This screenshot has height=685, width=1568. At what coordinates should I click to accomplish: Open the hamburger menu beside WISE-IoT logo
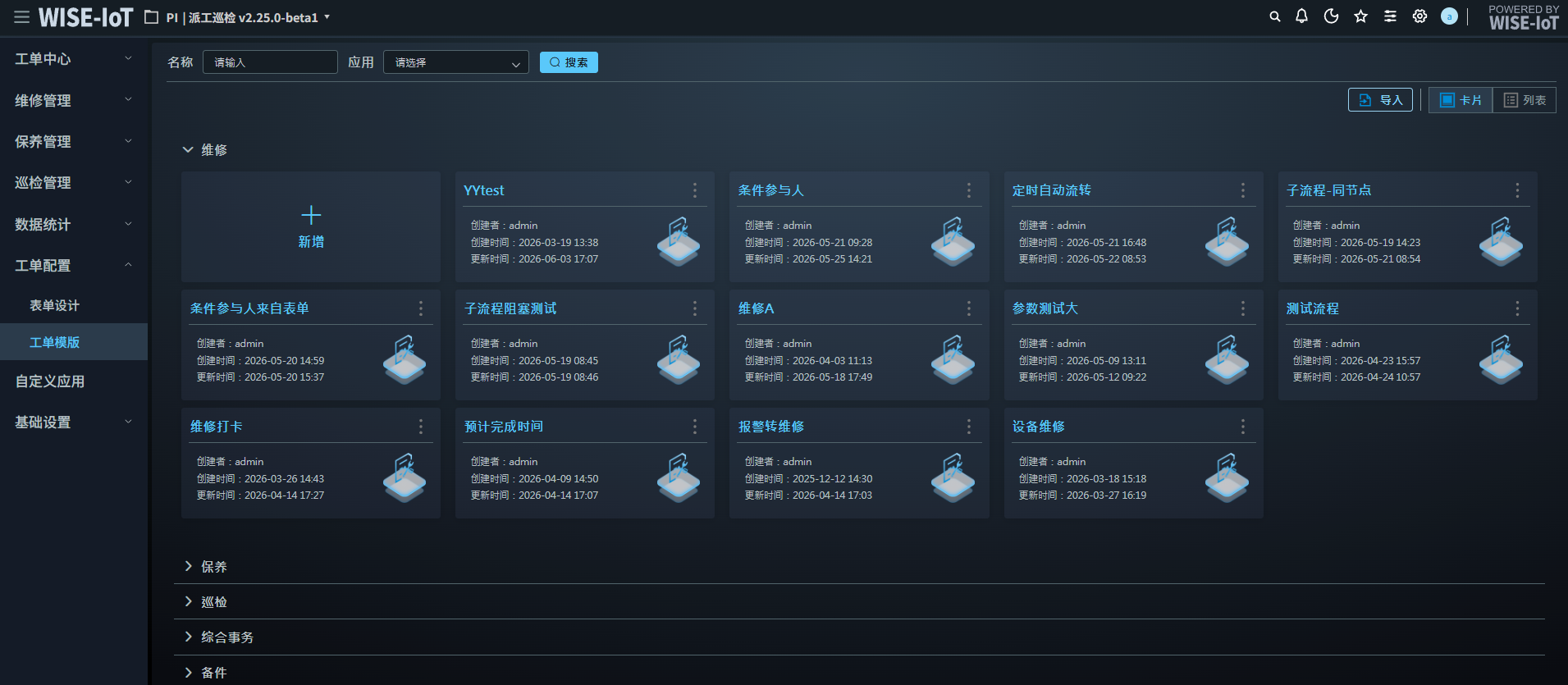[x=21, y=17]
